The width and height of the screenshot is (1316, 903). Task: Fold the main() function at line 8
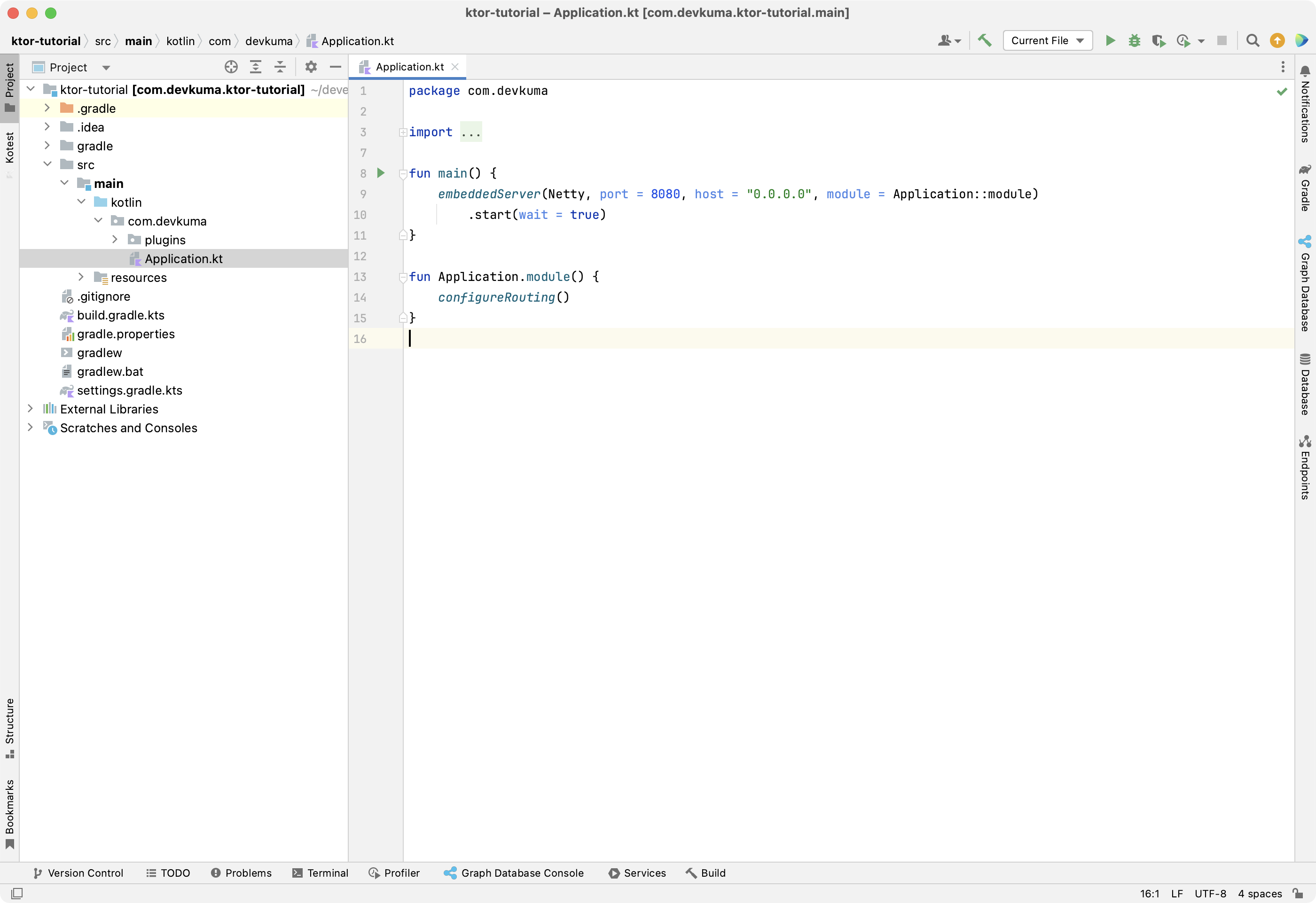coord(403,174)
